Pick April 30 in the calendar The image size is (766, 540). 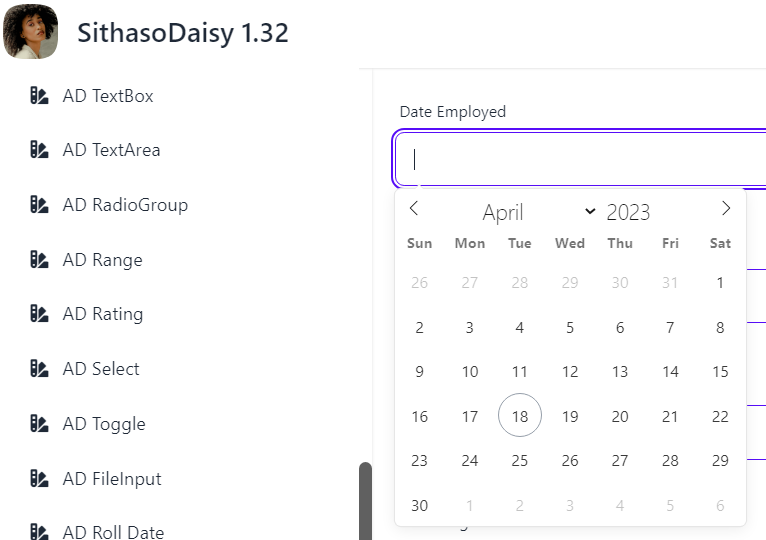coord(420,506)
